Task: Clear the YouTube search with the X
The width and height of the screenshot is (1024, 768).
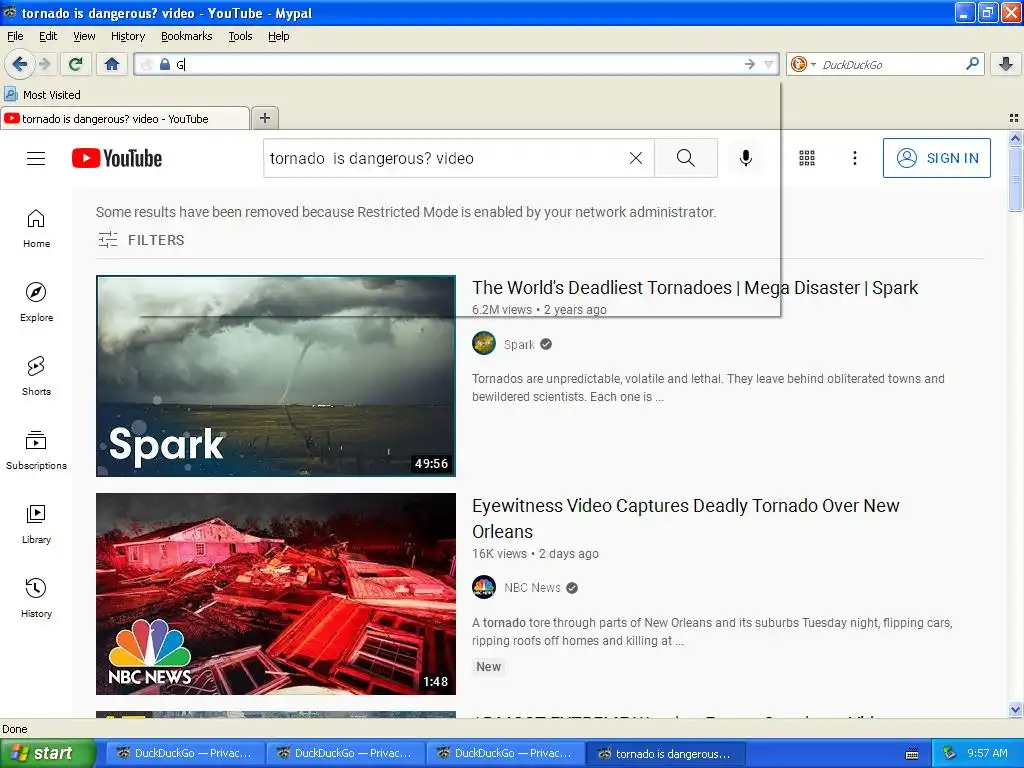Action: tap(635, 158)
